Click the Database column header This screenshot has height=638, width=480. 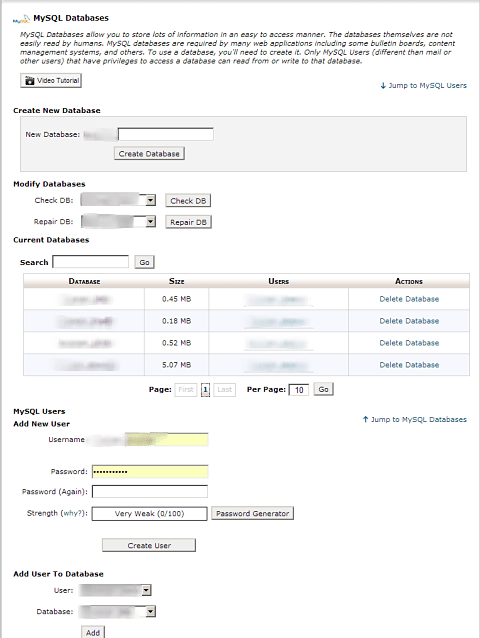tap(84, 281)
